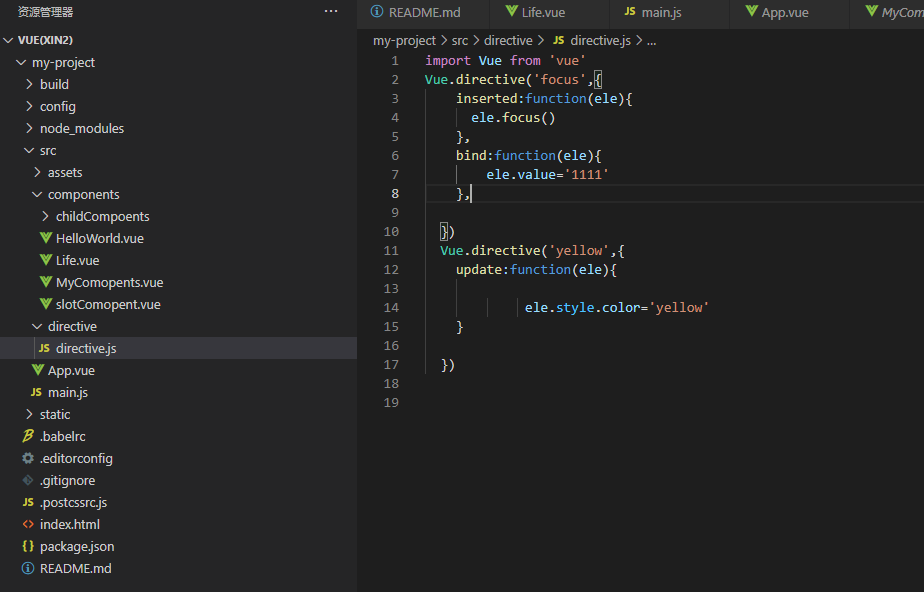Click the info icon on README.md tab
Screen dimensions: 924x592
[x=377, y=11]
